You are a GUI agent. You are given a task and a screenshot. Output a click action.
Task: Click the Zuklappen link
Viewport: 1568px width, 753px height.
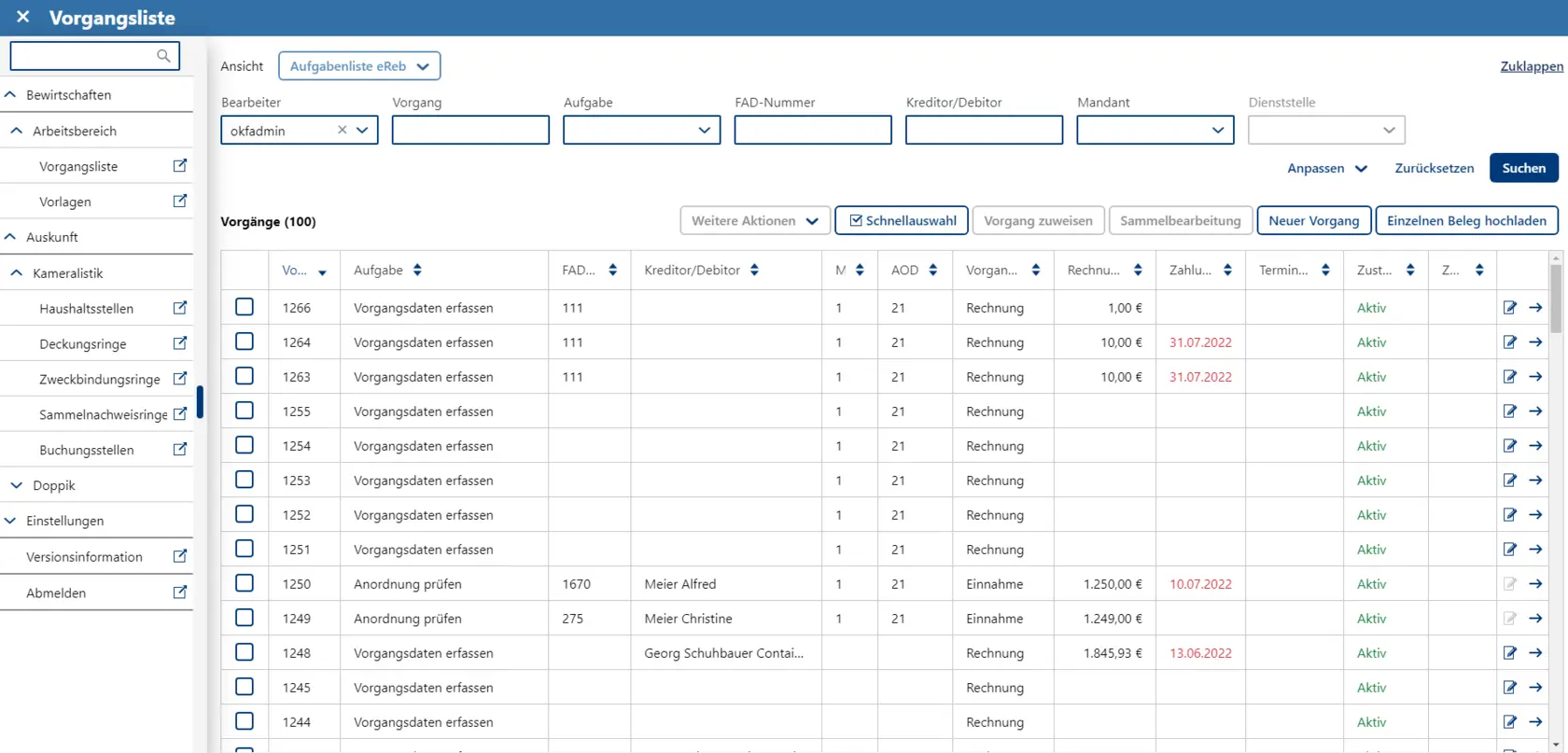coord(1531,66)
